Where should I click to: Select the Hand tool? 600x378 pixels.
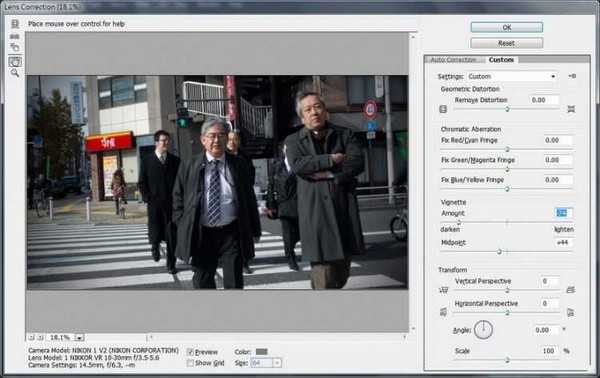click(15, 62)
